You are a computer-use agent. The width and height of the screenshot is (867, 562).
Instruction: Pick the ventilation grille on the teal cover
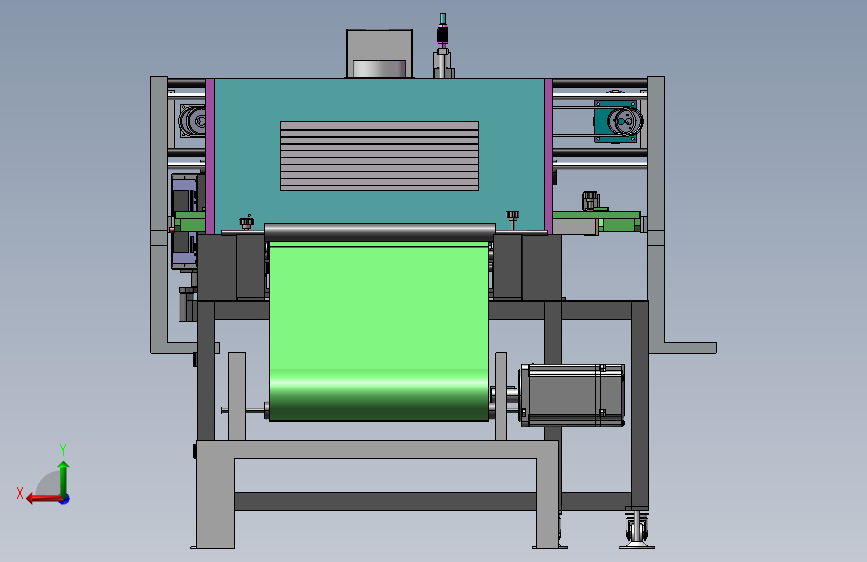pyautogui.click(x=379, y=156)
